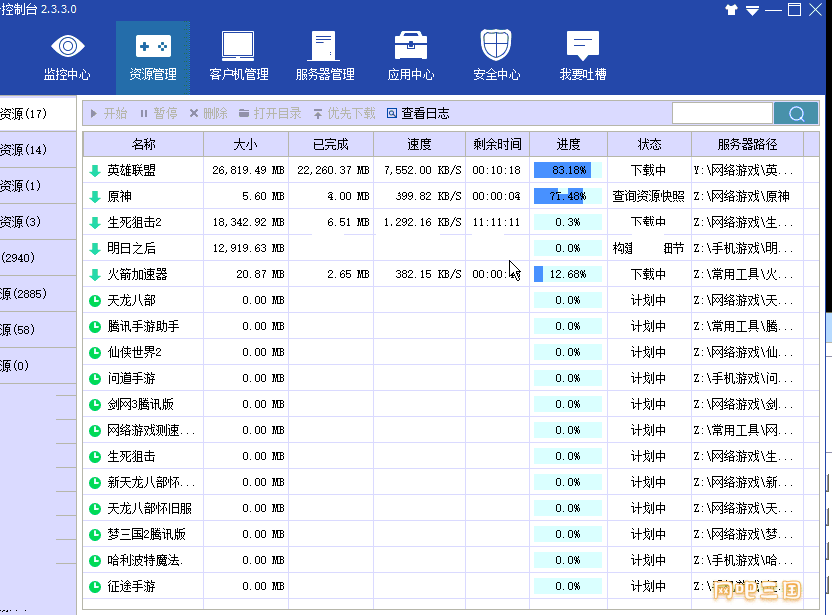Click 优先下载 priority download button
832x615 pixels.
344,113
